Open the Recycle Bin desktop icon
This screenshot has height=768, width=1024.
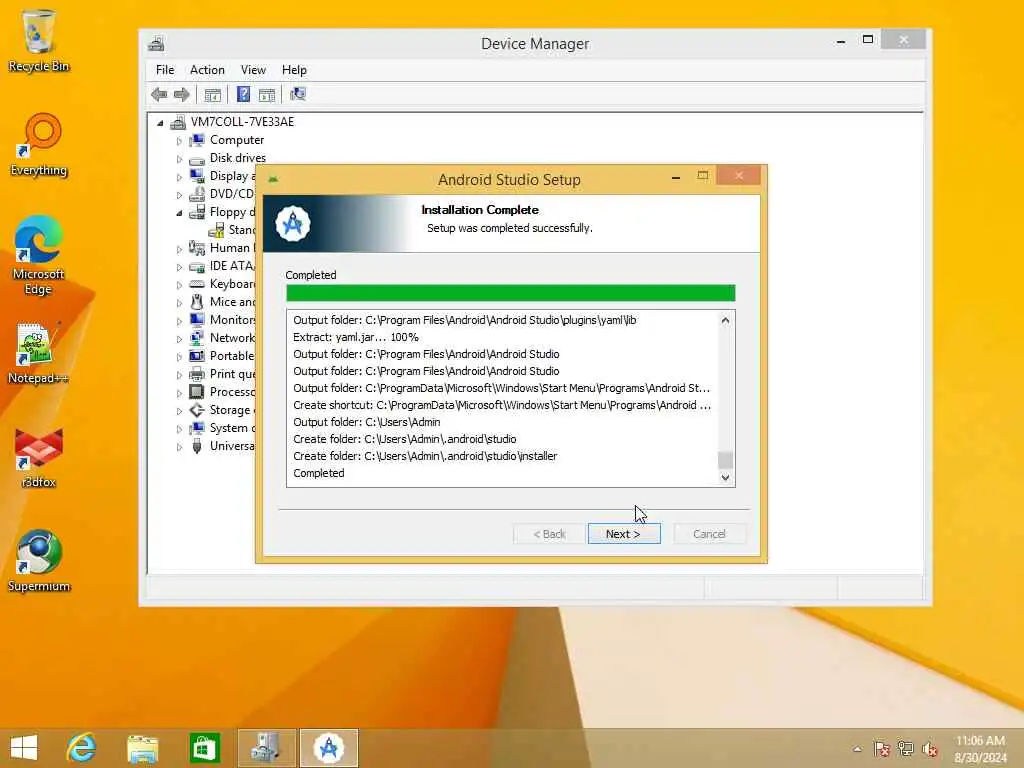pyautogui.click(x=39, y=40)
